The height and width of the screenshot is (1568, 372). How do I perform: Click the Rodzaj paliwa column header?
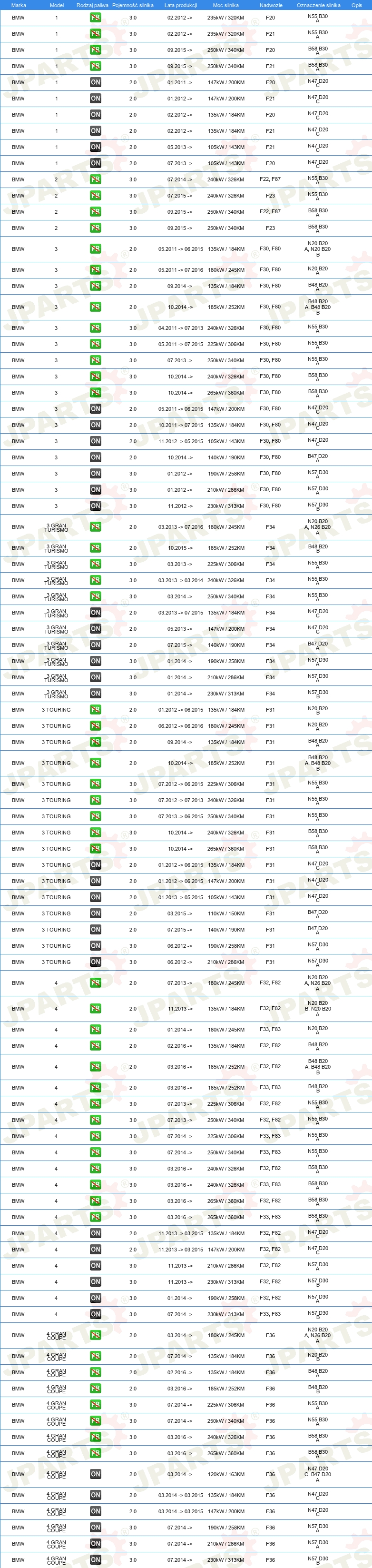click(x=92, y=6)
